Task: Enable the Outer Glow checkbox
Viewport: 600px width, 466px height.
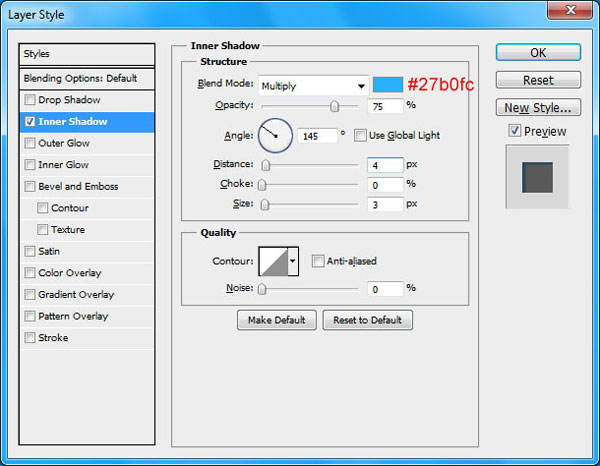Action: pyautogui.click(x=30, y=143)
